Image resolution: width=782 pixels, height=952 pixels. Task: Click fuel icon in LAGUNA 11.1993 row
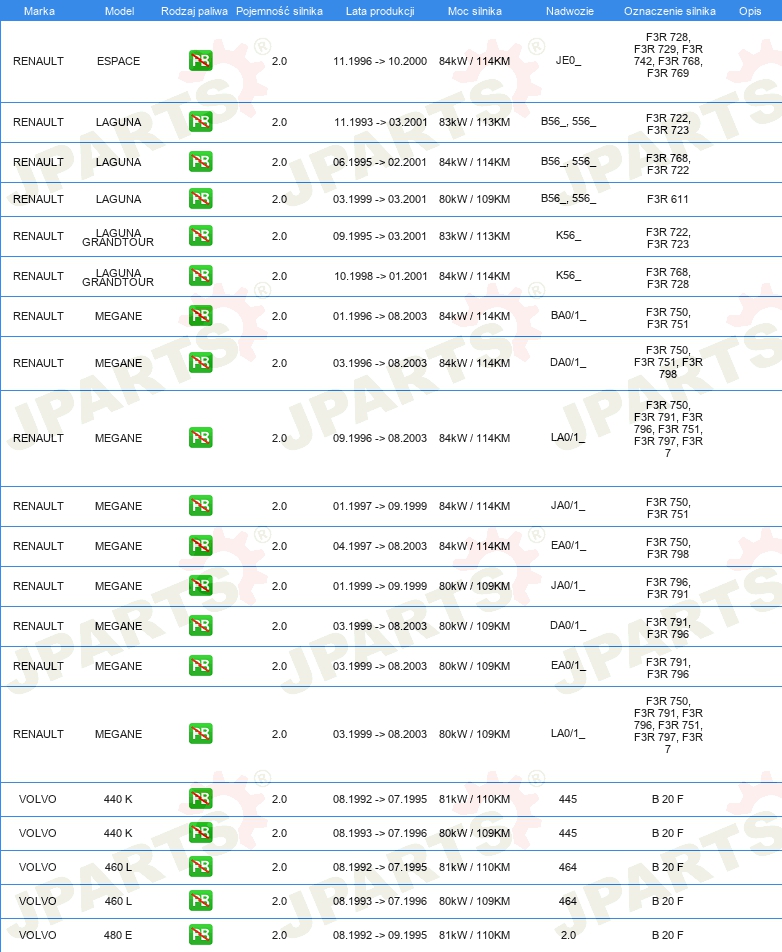[200, 122]
